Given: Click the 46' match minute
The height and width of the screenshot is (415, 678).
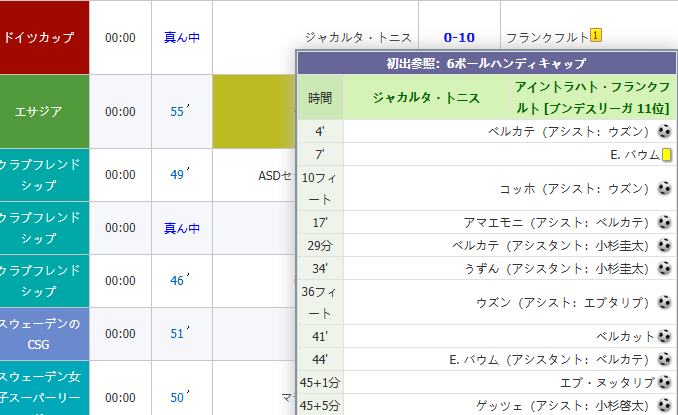Looking at the screenshot, I should click(179, 280).
